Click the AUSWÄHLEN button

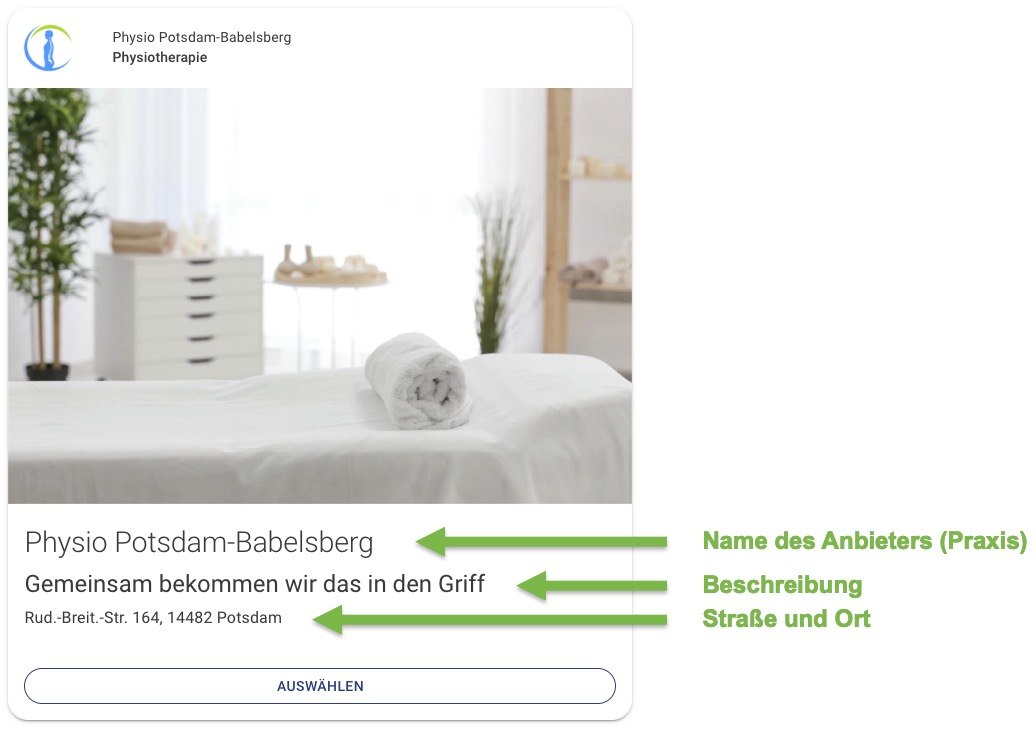pyautogui.click(x=320, y=686)
